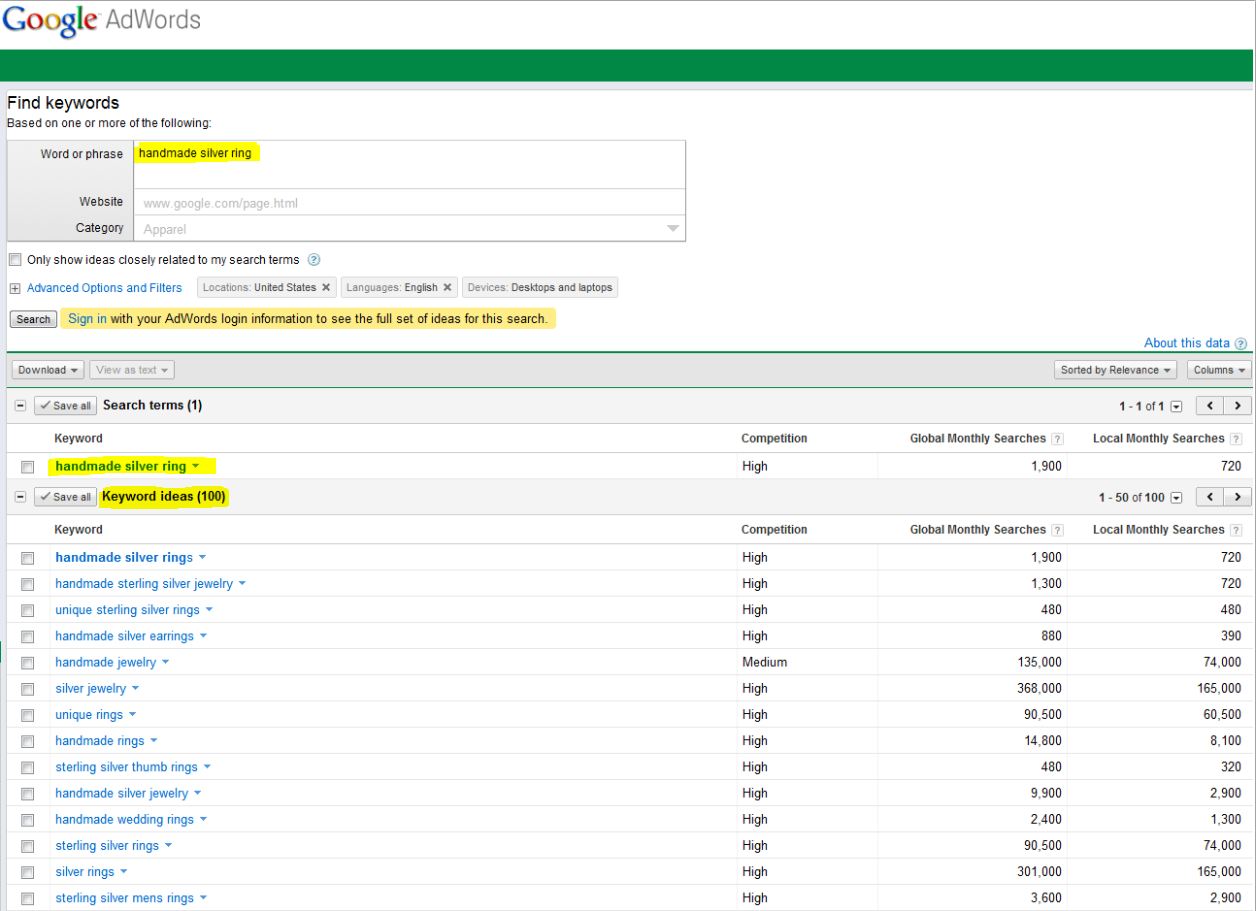
Task: Click the '8,100' local searches value
Action: point(1224,741)
